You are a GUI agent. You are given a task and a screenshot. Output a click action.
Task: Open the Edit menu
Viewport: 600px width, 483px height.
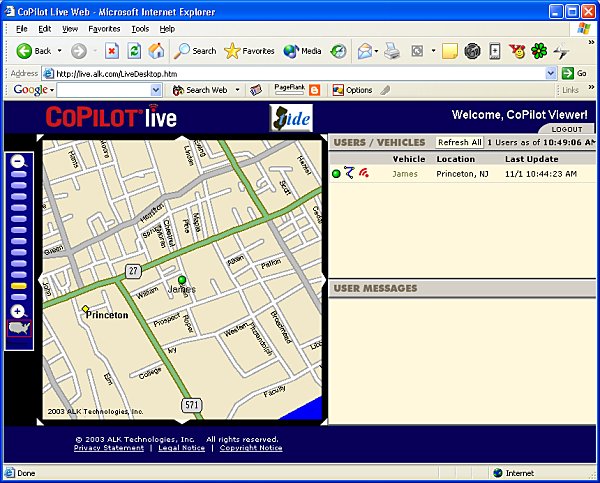(45, 29)
